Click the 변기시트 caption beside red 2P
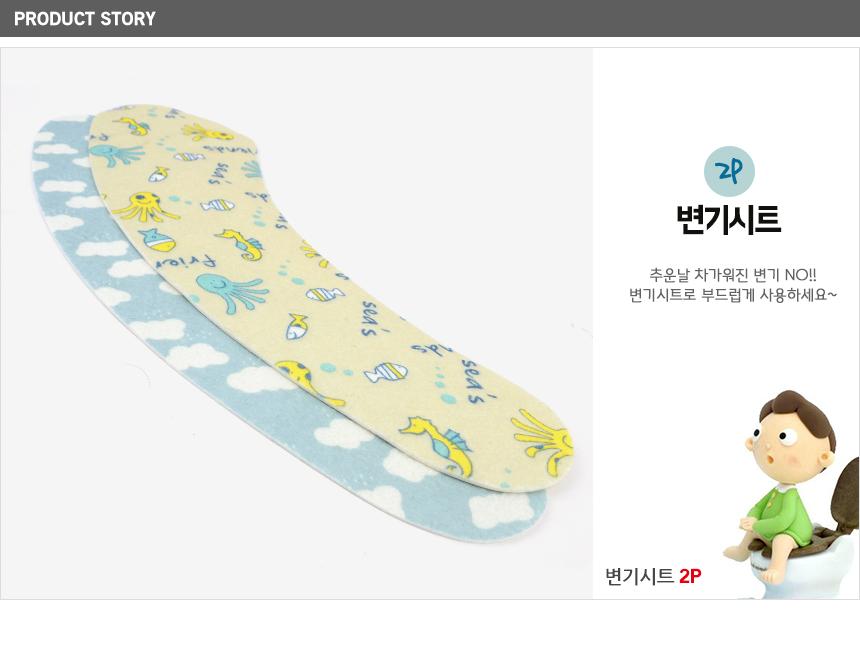The image size is (860, 660). coord(639,576)
